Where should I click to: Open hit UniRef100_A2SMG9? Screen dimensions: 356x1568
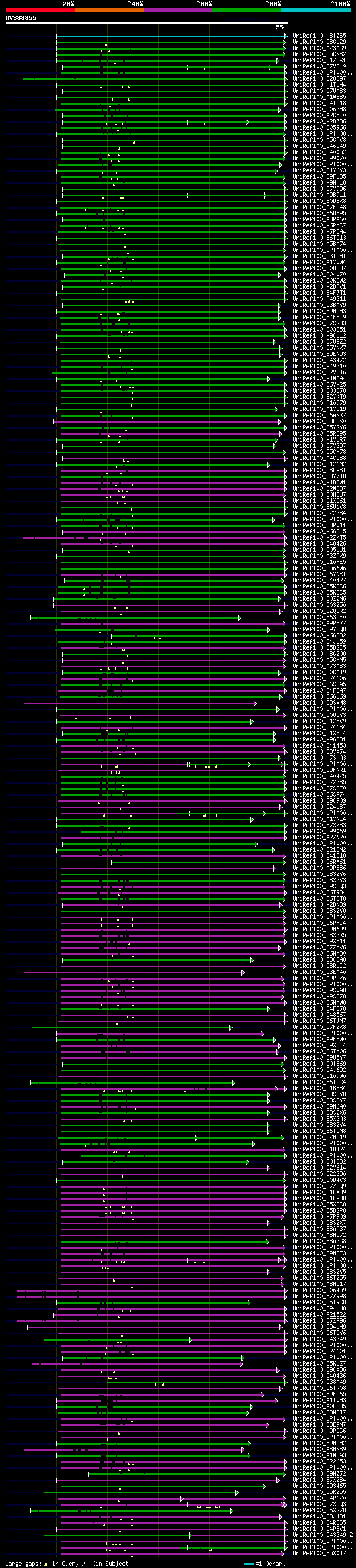tap(319, 48)
